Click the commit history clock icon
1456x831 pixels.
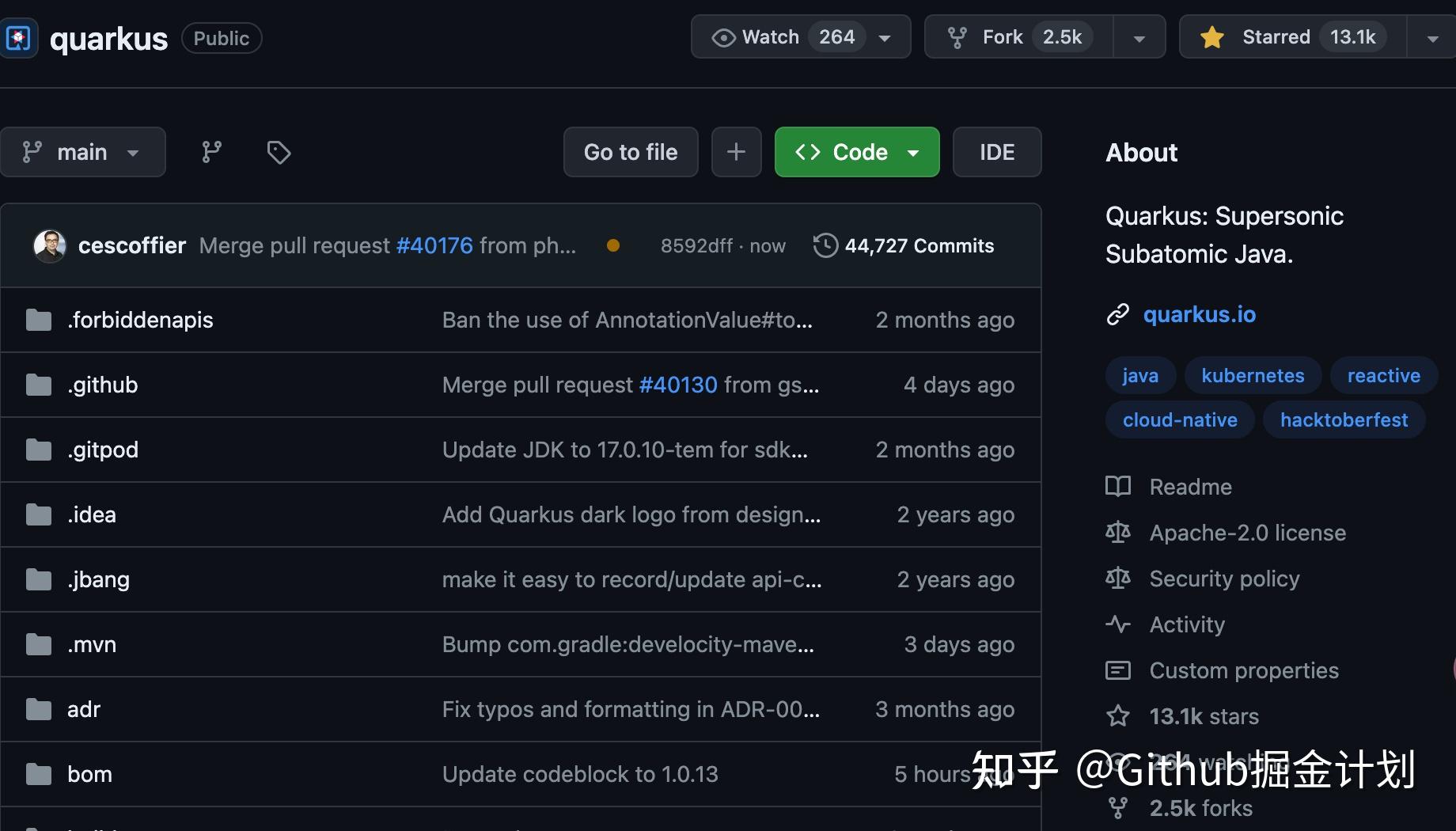[x=825, y=245]
